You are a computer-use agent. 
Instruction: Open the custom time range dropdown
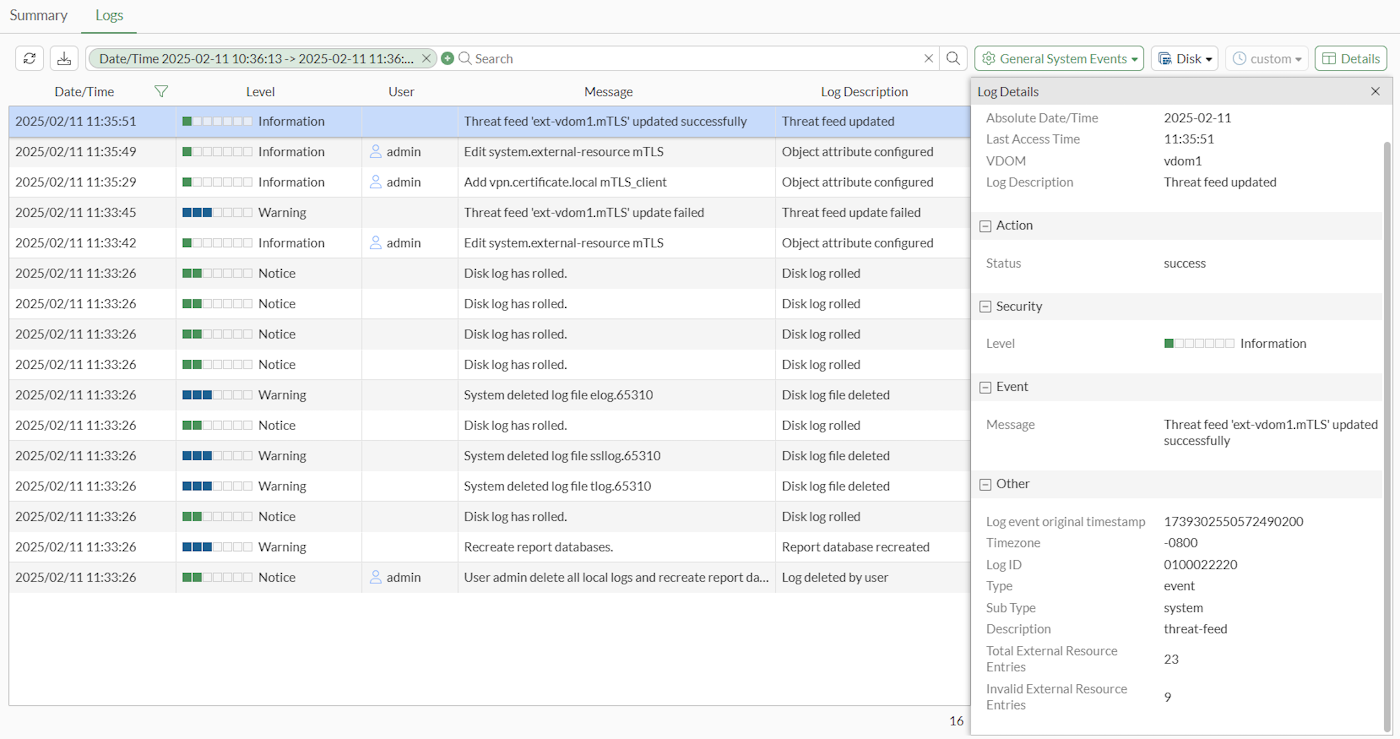pyautogui.click(x=1266, y=59)
